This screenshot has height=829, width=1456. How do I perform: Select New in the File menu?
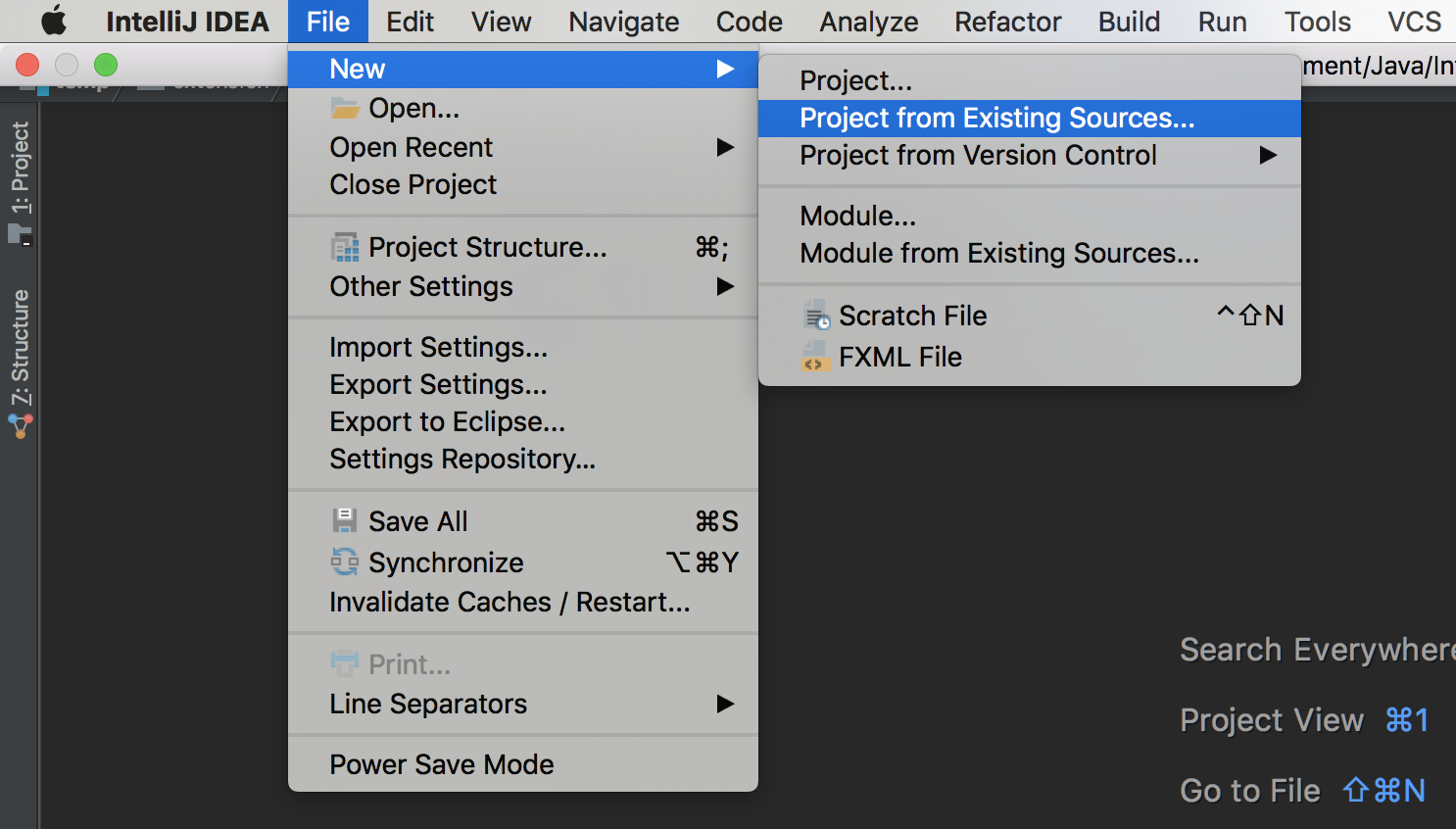tap(523, 69)
